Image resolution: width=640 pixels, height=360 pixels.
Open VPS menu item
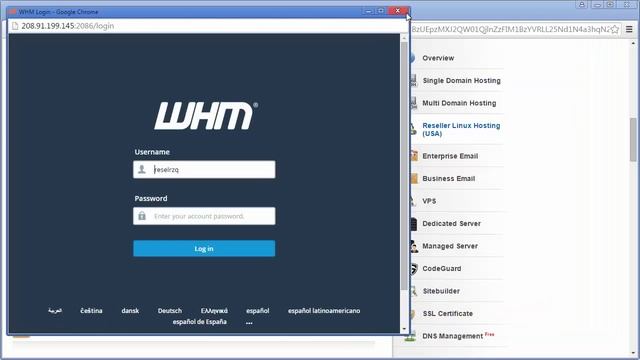(x=429, y=201)
